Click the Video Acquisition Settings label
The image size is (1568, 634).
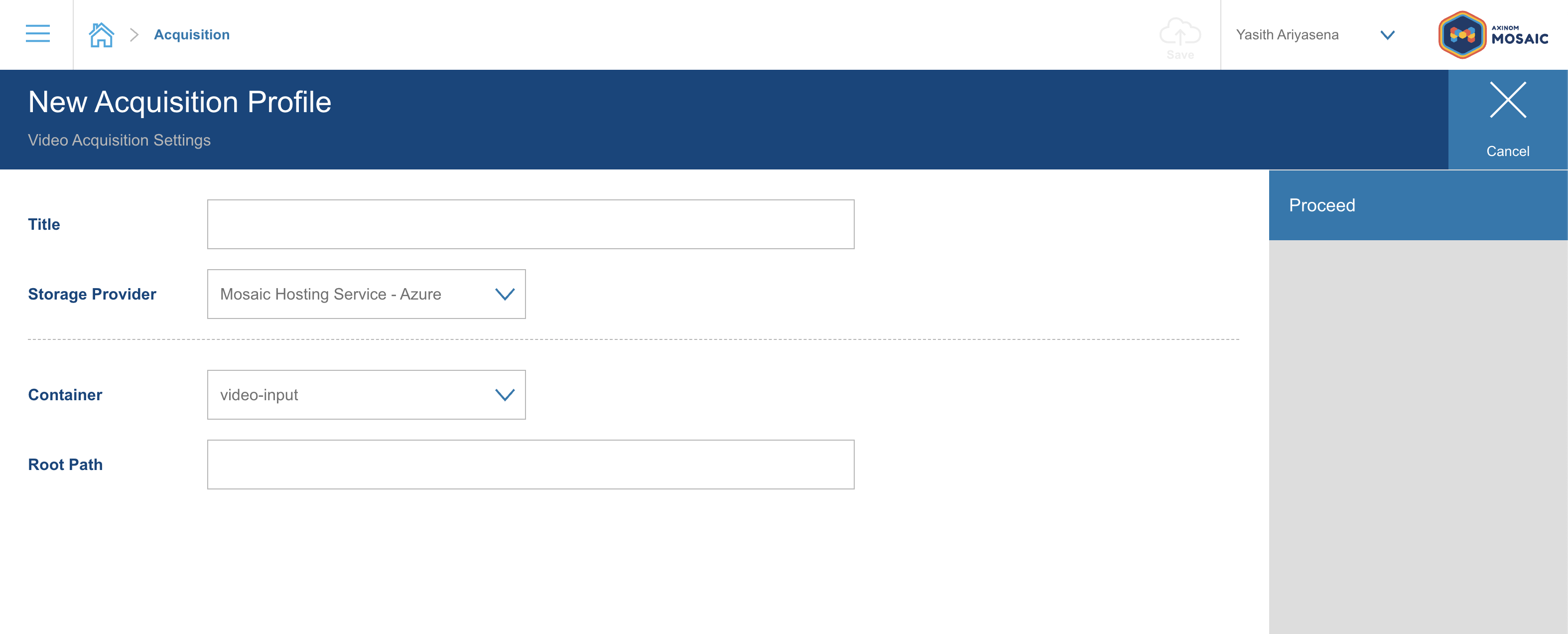(119, 139)
